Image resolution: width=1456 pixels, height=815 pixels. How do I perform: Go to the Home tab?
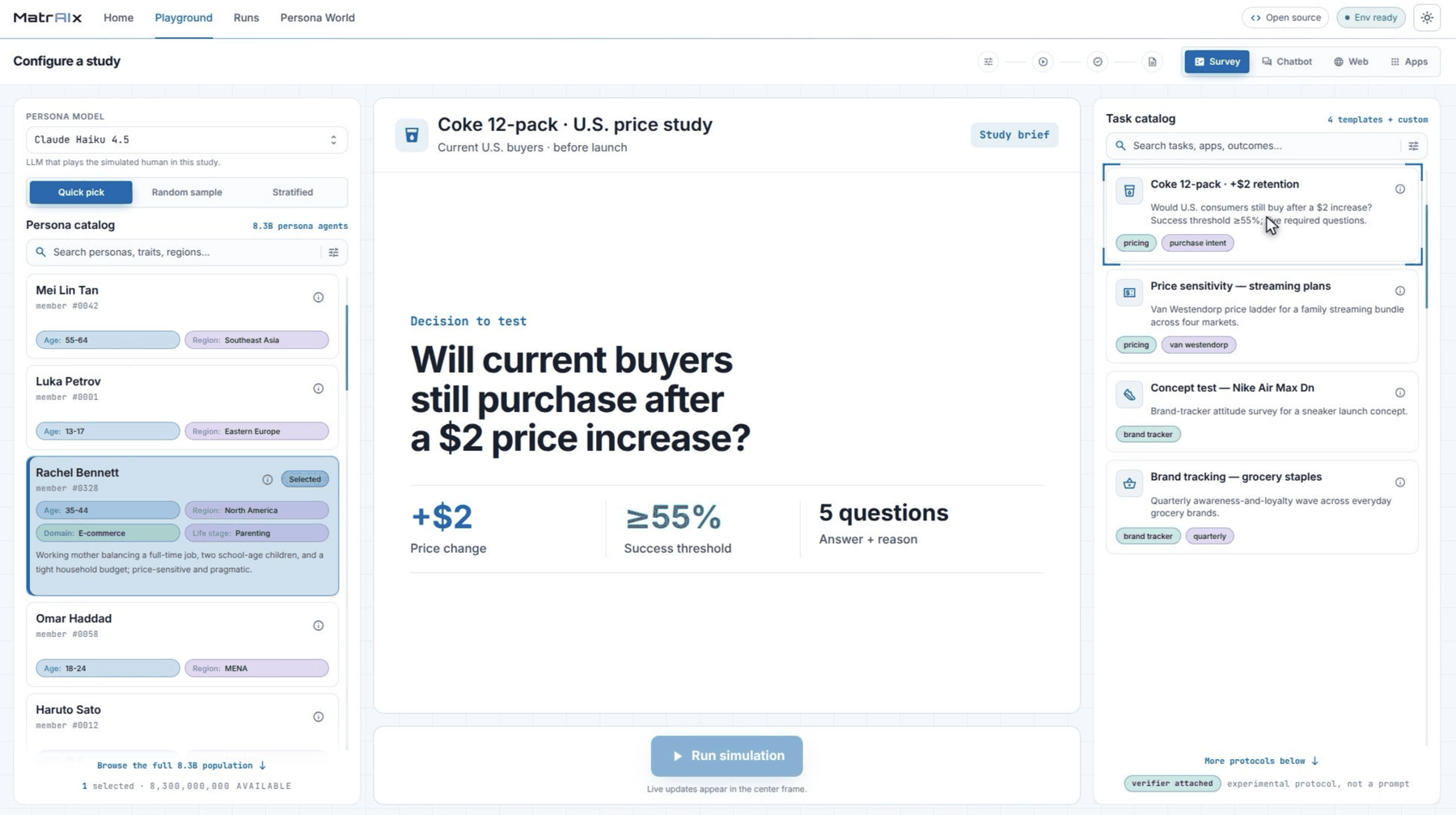(118, 18)
